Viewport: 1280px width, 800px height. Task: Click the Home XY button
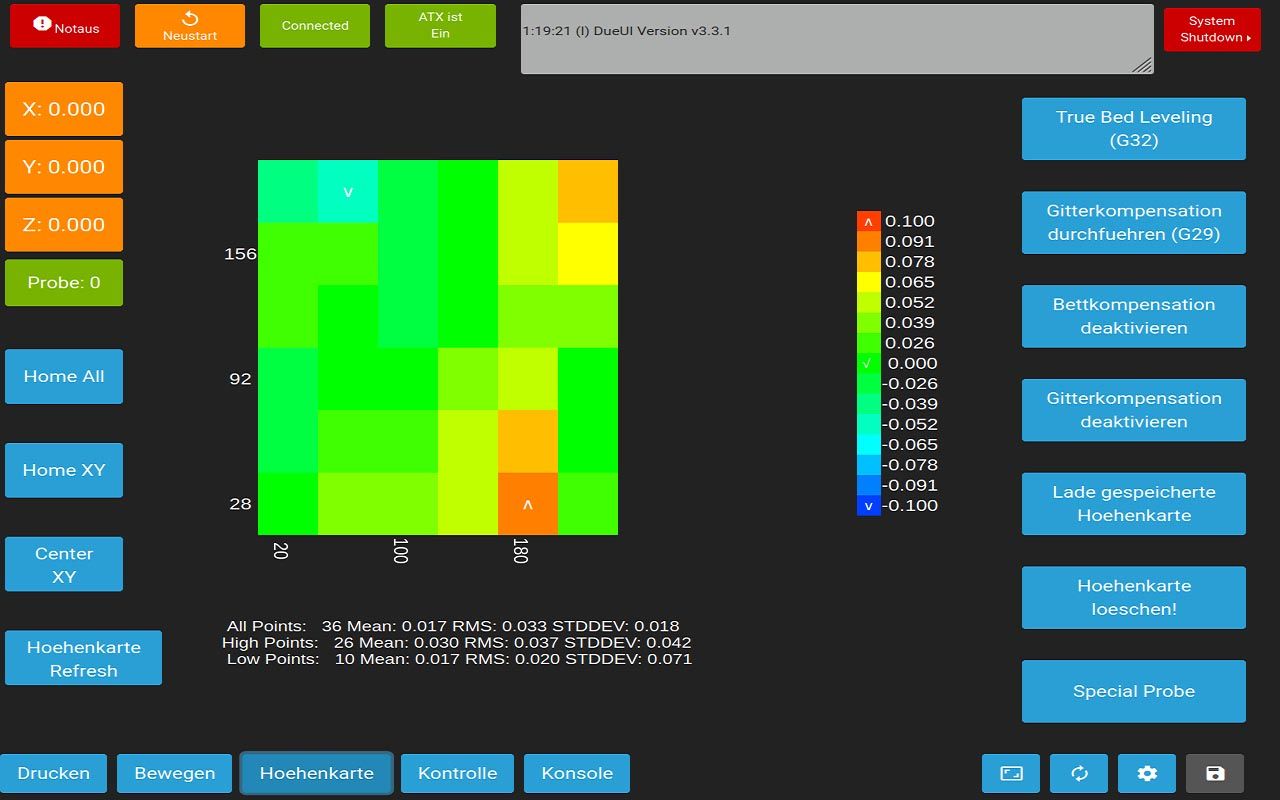[64, 470]
